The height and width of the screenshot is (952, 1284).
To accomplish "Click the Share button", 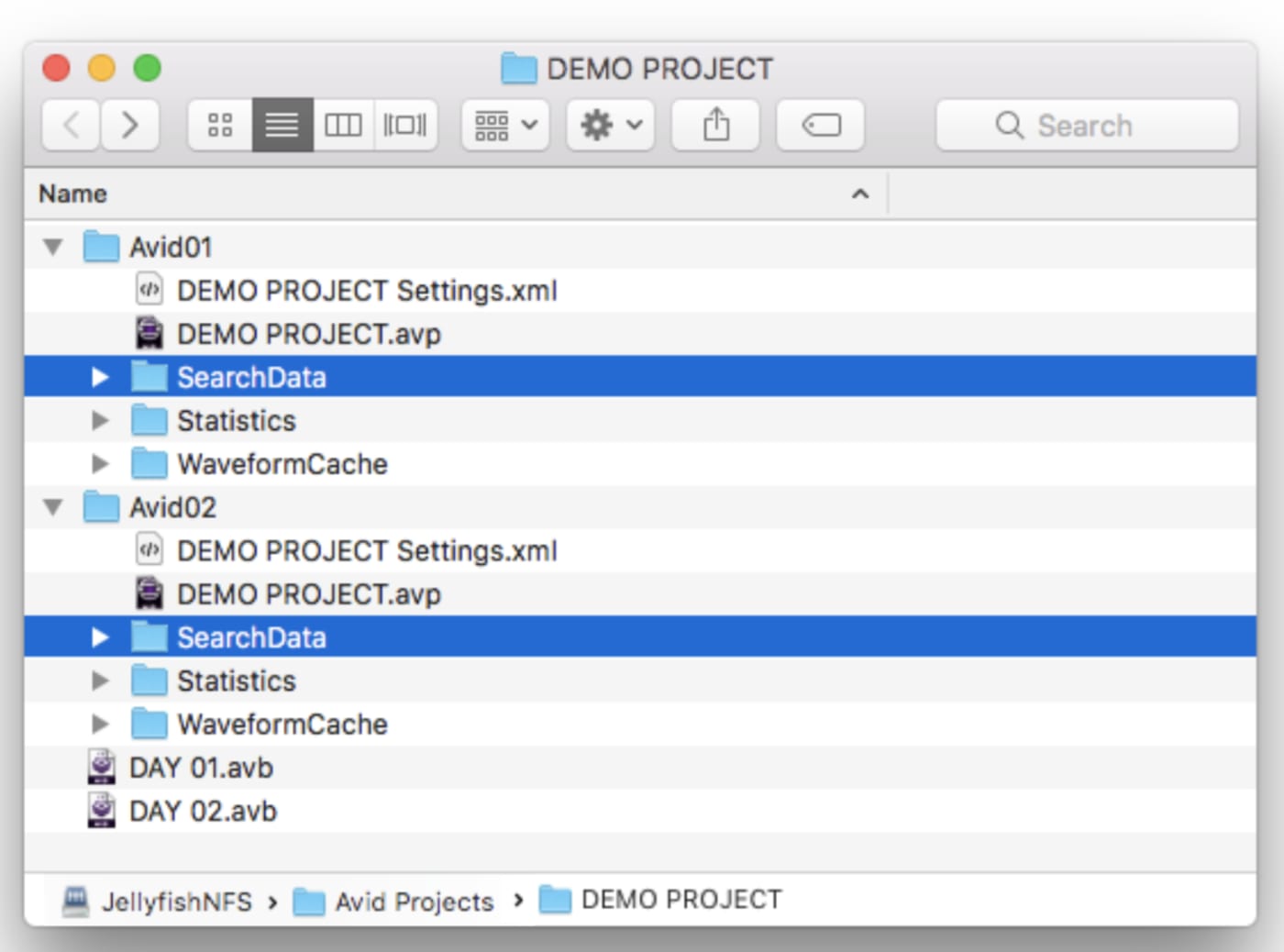I will [x=716, y=125].
